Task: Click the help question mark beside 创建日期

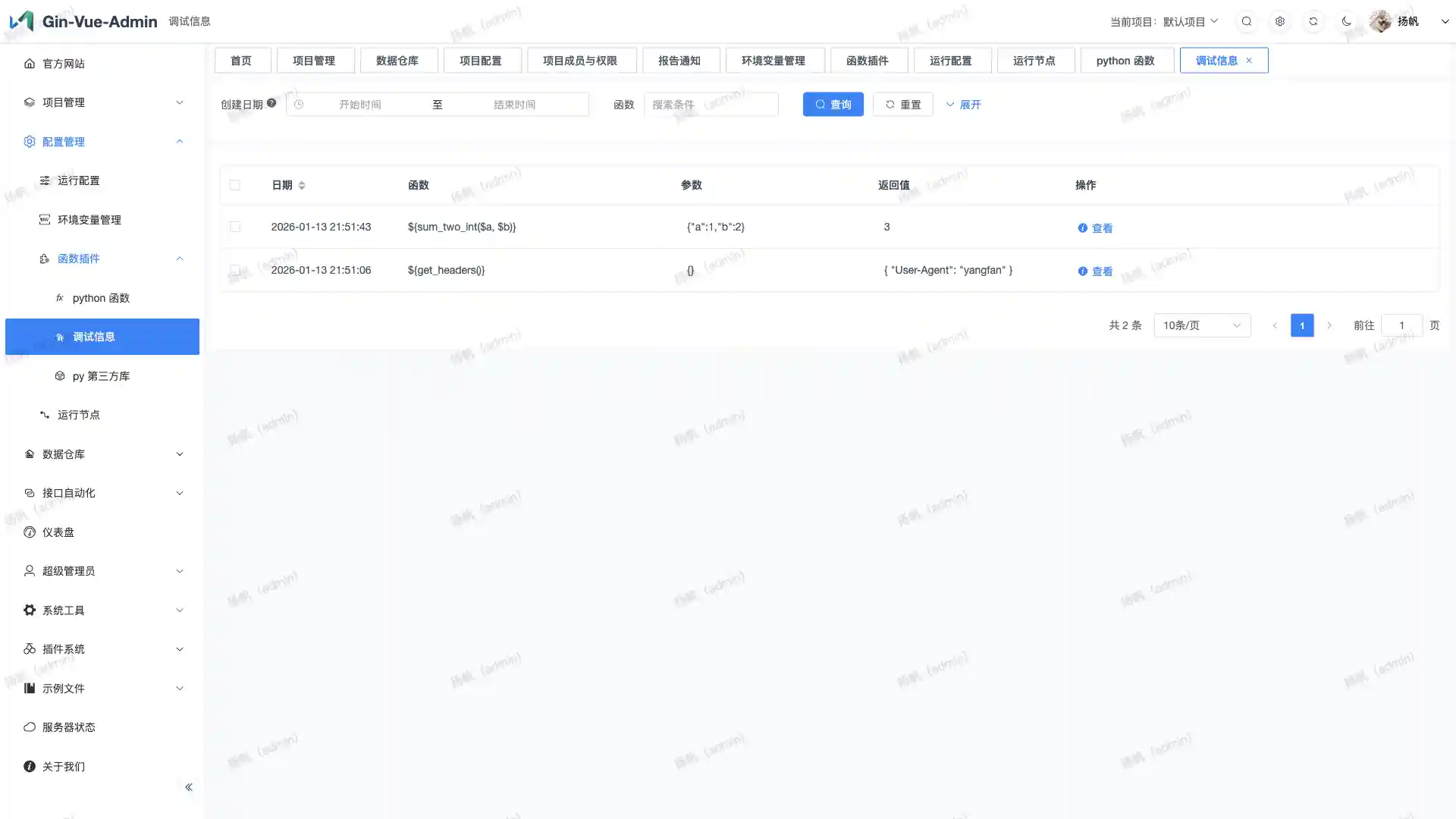Action: [x=271, y=103]
